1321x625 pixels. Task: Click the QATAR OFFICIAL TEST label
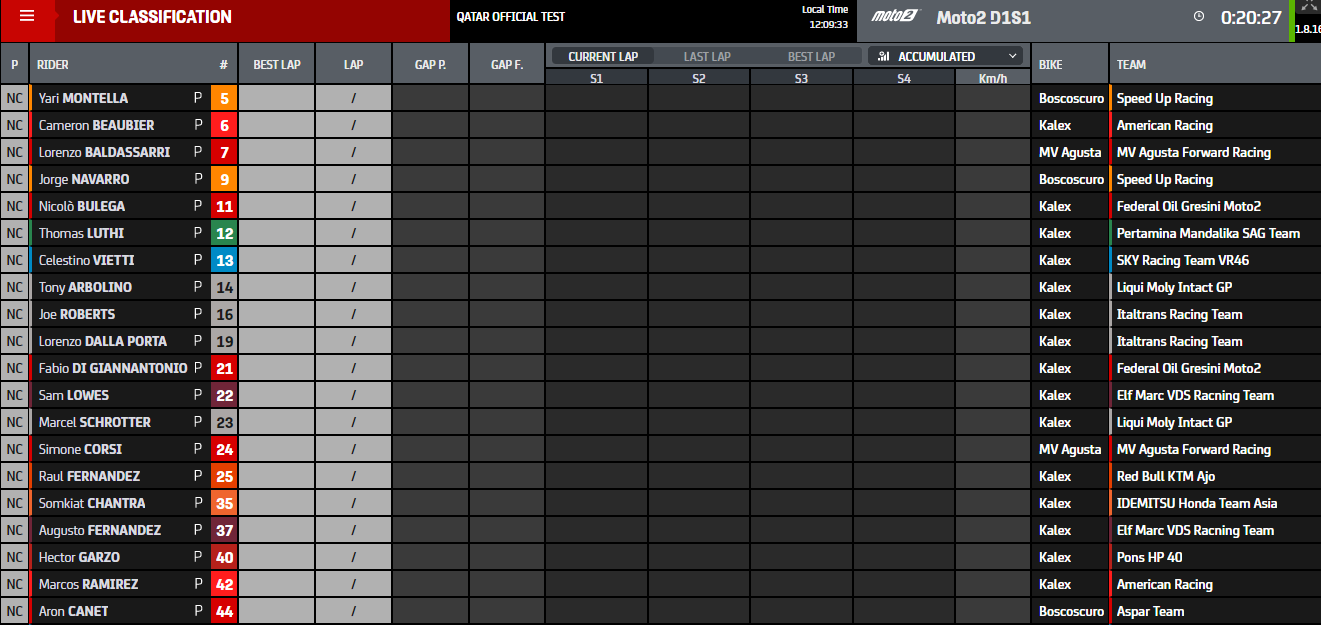[510, 17]
